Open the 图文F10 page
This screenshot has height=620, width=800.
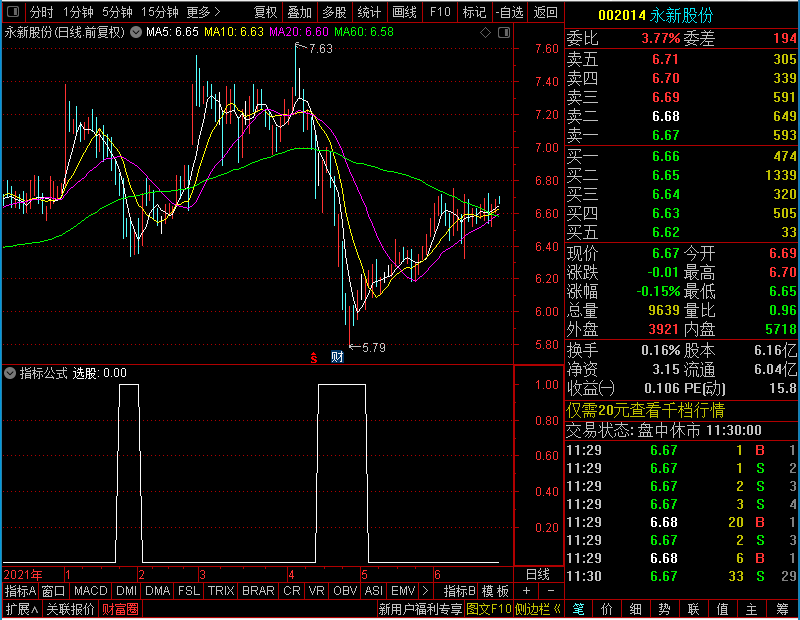click(489, 609)
